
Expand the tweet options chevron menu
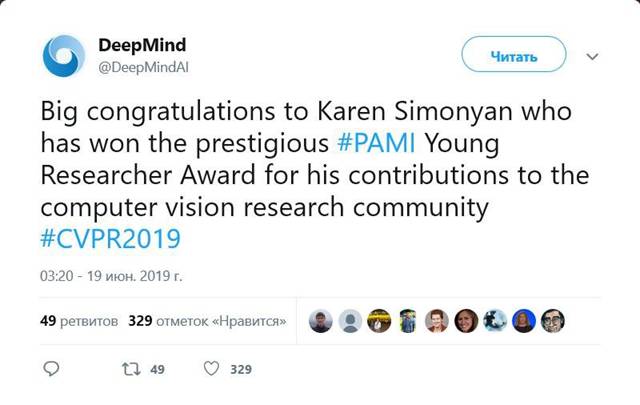(593, 57)
